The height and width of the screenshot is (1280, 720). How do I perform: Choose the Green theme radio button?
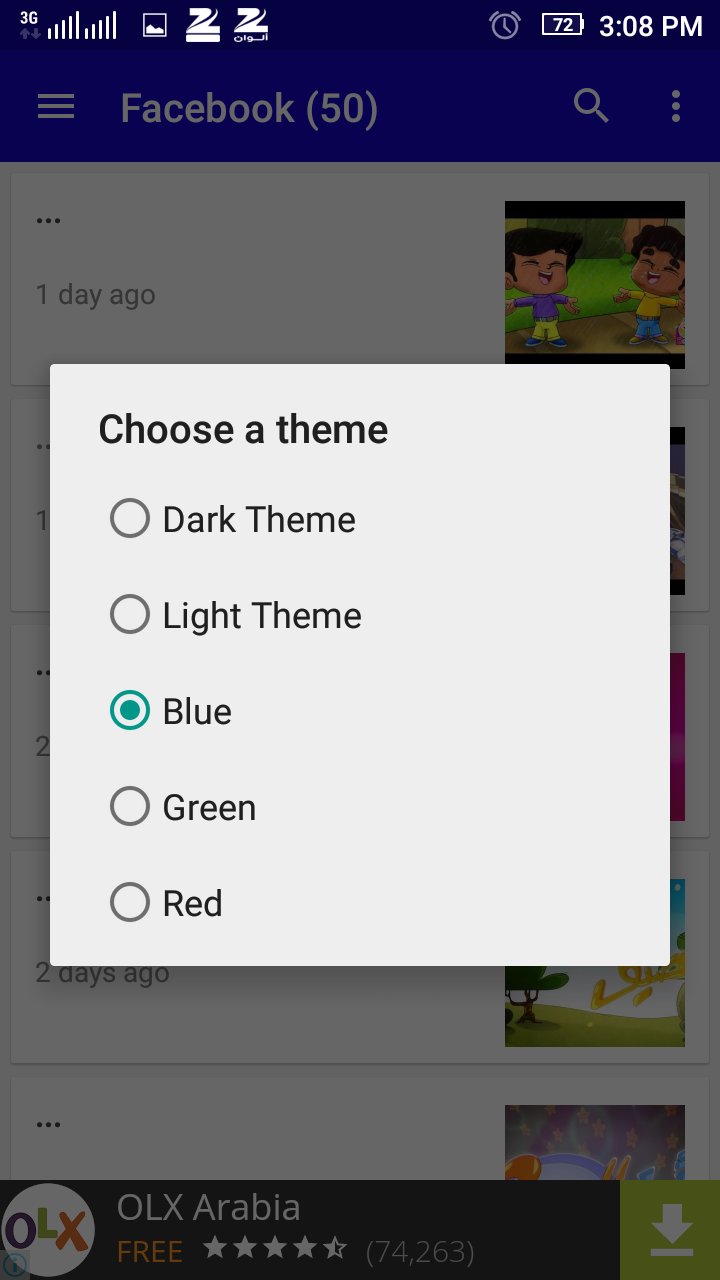point(130,807)
